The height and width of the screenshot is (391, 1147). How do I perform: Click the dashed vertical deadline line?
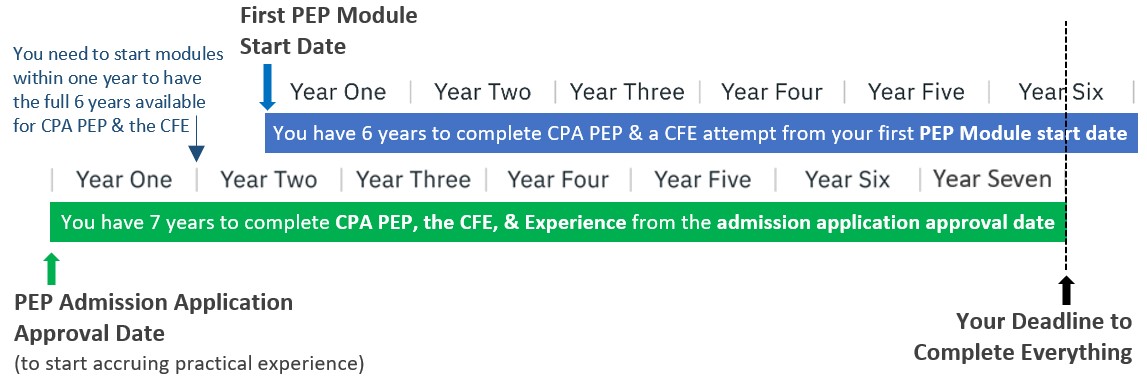pos(1066,146)
